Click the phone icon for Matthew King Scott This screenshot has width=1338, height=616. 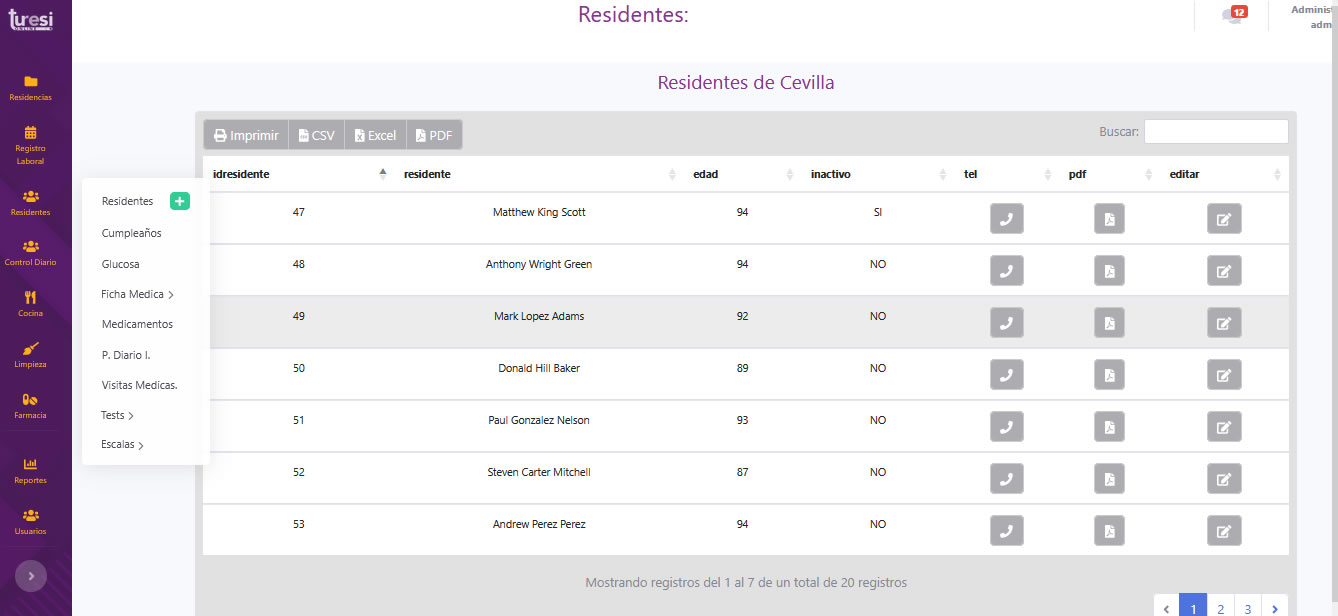point(1006,218)
